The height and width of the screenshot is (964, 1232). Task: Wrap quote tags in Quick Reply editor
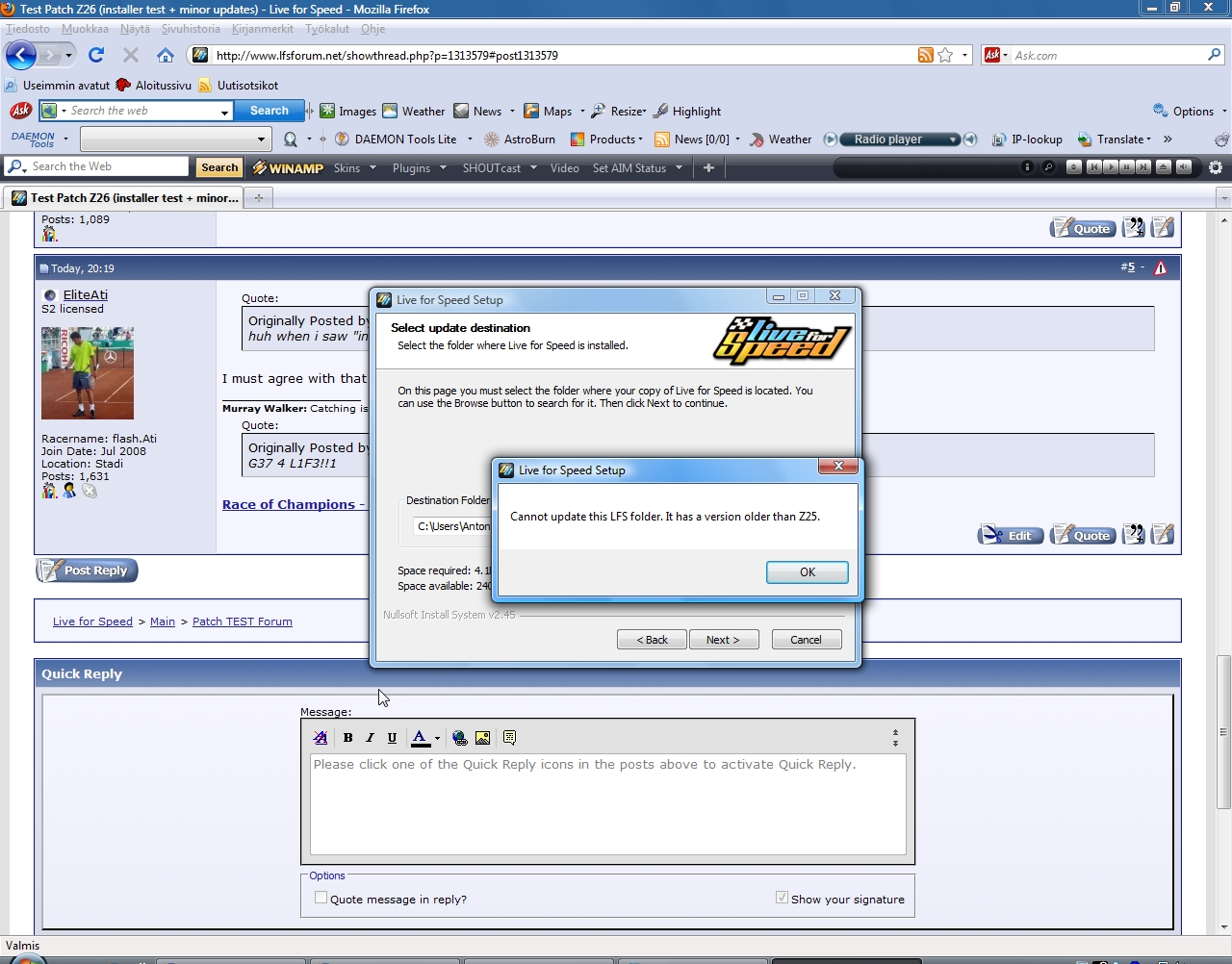click(x=509, y=738)
